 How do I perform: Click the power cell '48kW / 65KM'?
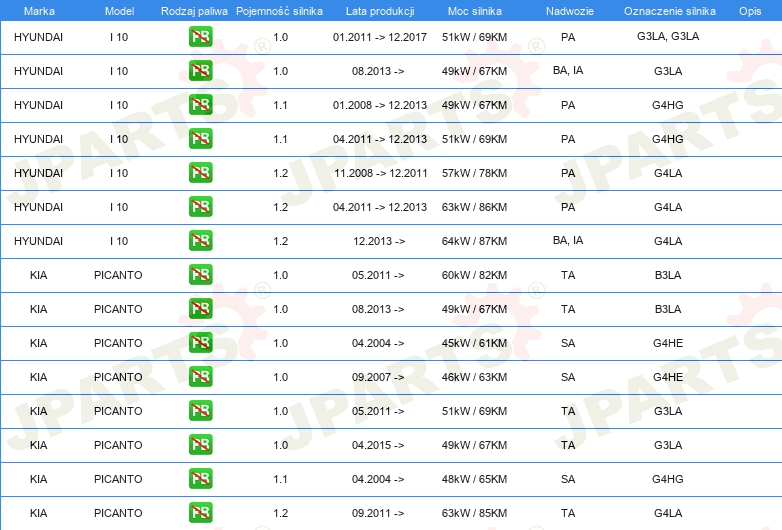coord(474,479)
